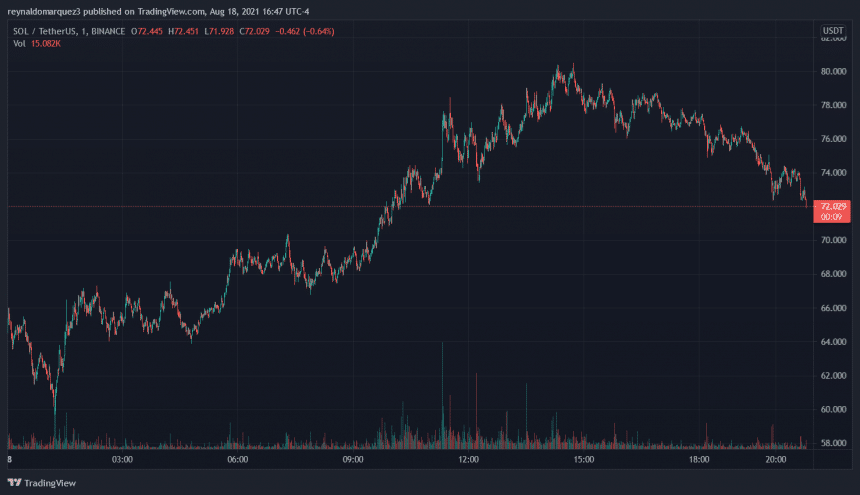Click the 12:00 time axis label
Image resolution: width=860 pixels, height=495 pixels.
click(468, 460)
